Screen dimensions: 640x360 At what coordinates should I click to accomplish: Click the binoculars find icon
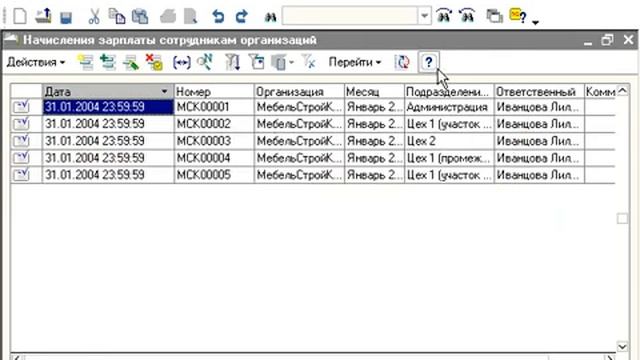[x=270, y=17]
